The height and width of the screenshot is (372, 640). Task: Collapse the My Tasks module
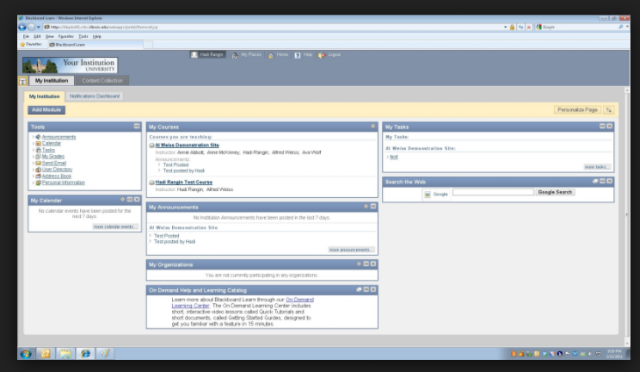[x=602, y=126]
